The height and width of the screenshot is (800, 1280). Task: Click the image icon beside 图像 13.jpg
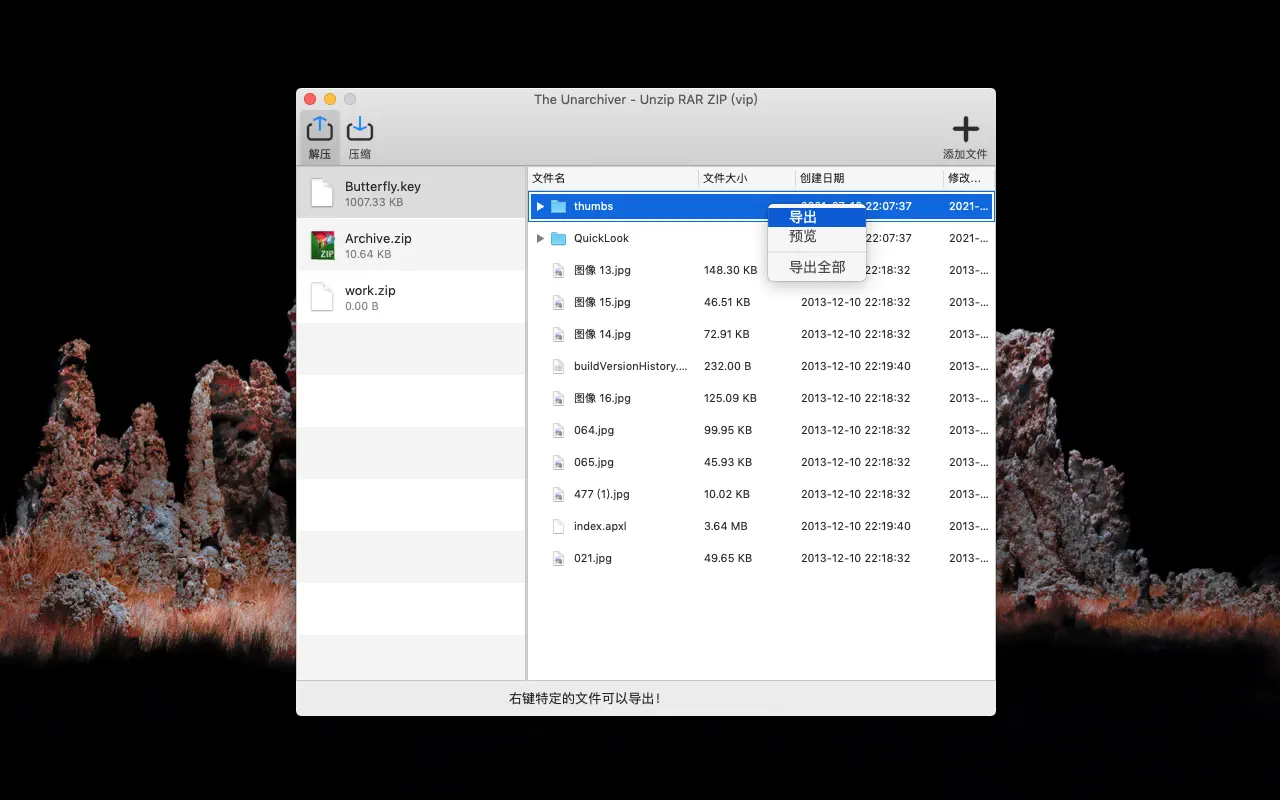(x=558, y=270)
